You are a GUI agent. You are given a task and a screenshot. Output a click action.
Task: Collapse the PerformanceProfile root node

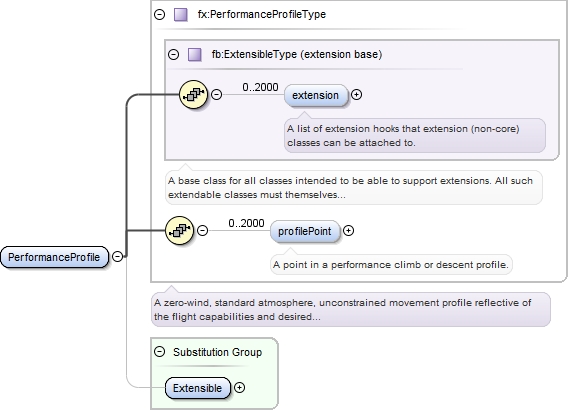pyautogui.click(x=117, y=256)
